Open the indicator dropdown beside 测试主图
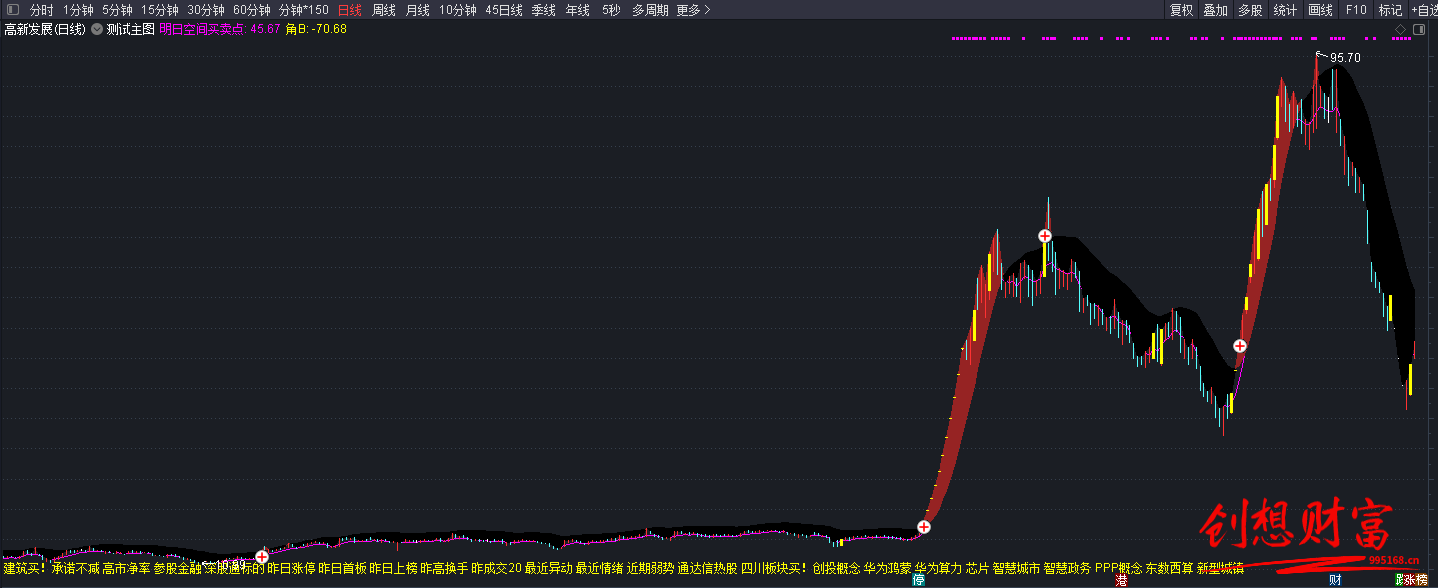Screen dimensions: 1438x588 (97, 29)
